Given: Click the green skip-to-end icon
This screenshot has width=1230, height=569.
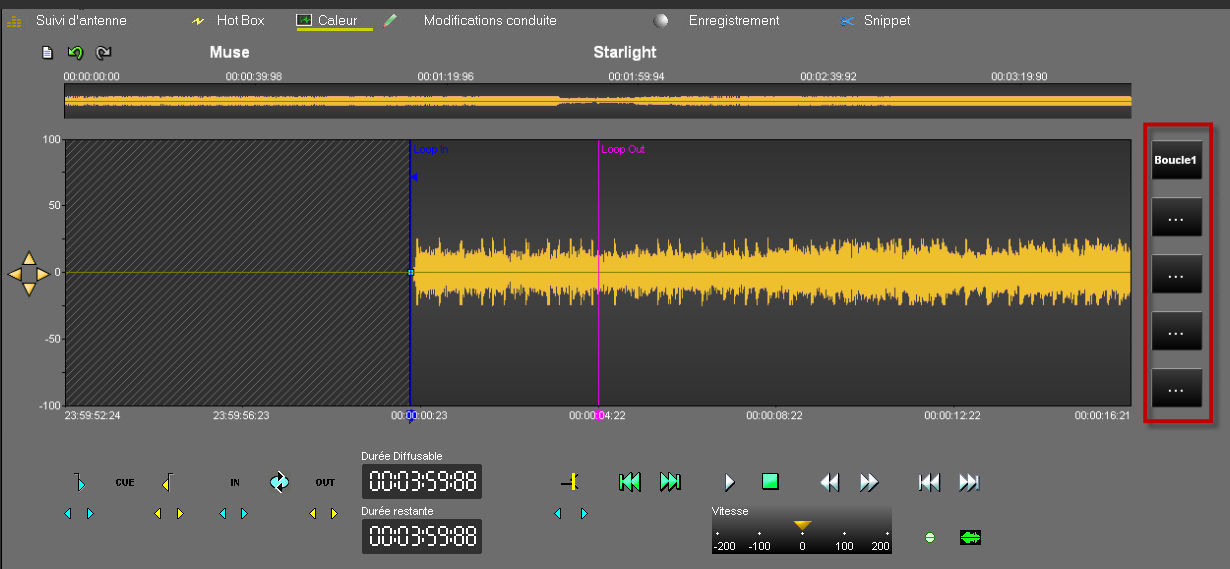Looking at the screenshot, I should 670,482.
